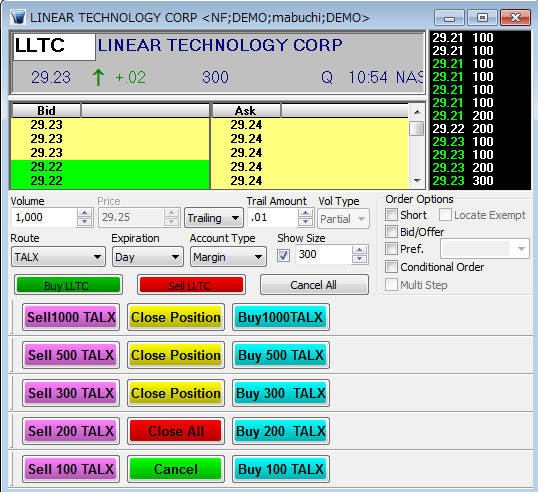Click the Show Size field 300

324,254
